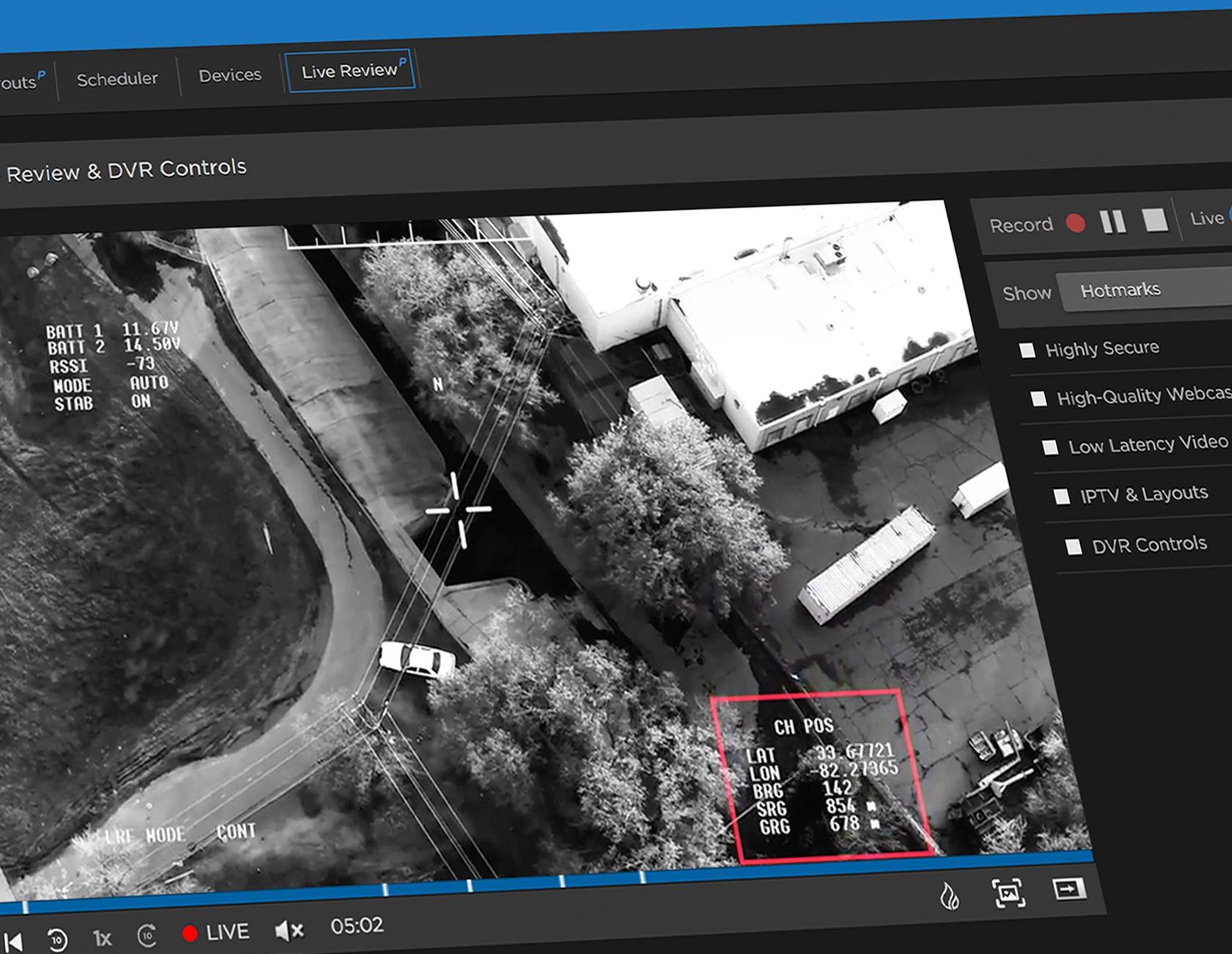This screenshot has height=954, width=1232.
Task: Click the side panel arrow icon
Action: pos(1068,889)
